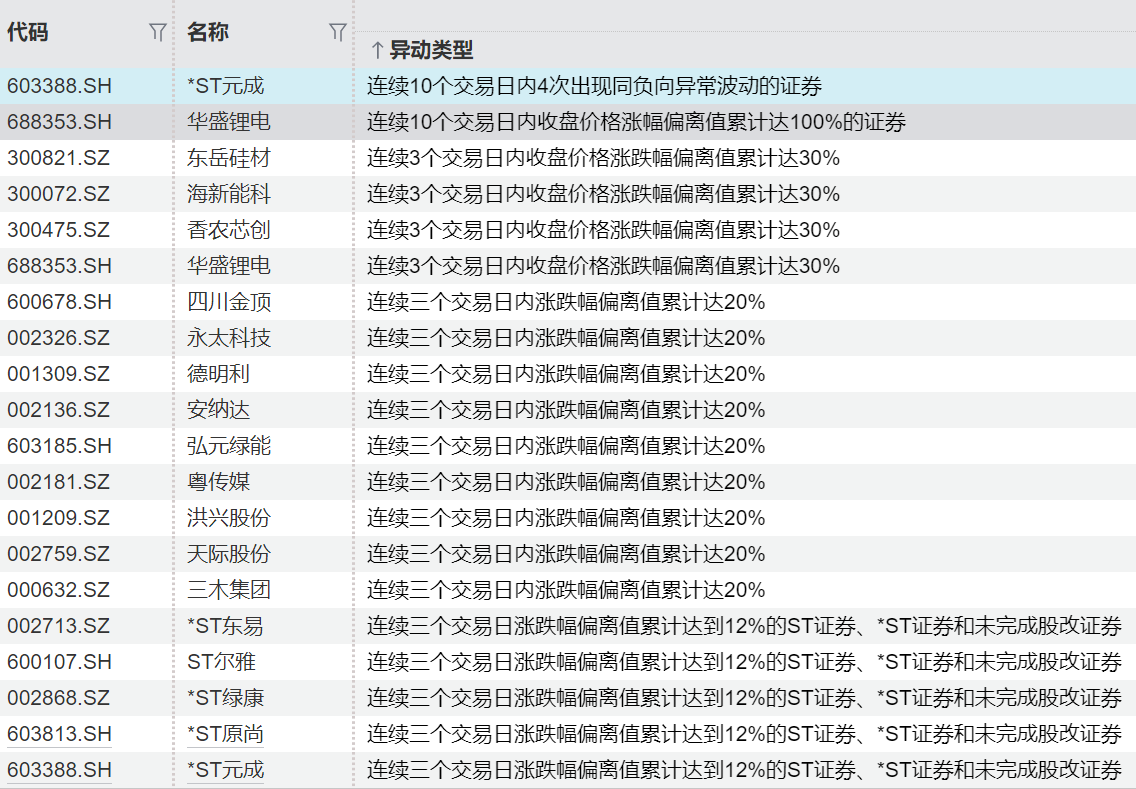Image resolution: width=1136 pixels, height=789 pixels.
Task: Select the 香农芯创 stock name
Action: pos(229,230)
